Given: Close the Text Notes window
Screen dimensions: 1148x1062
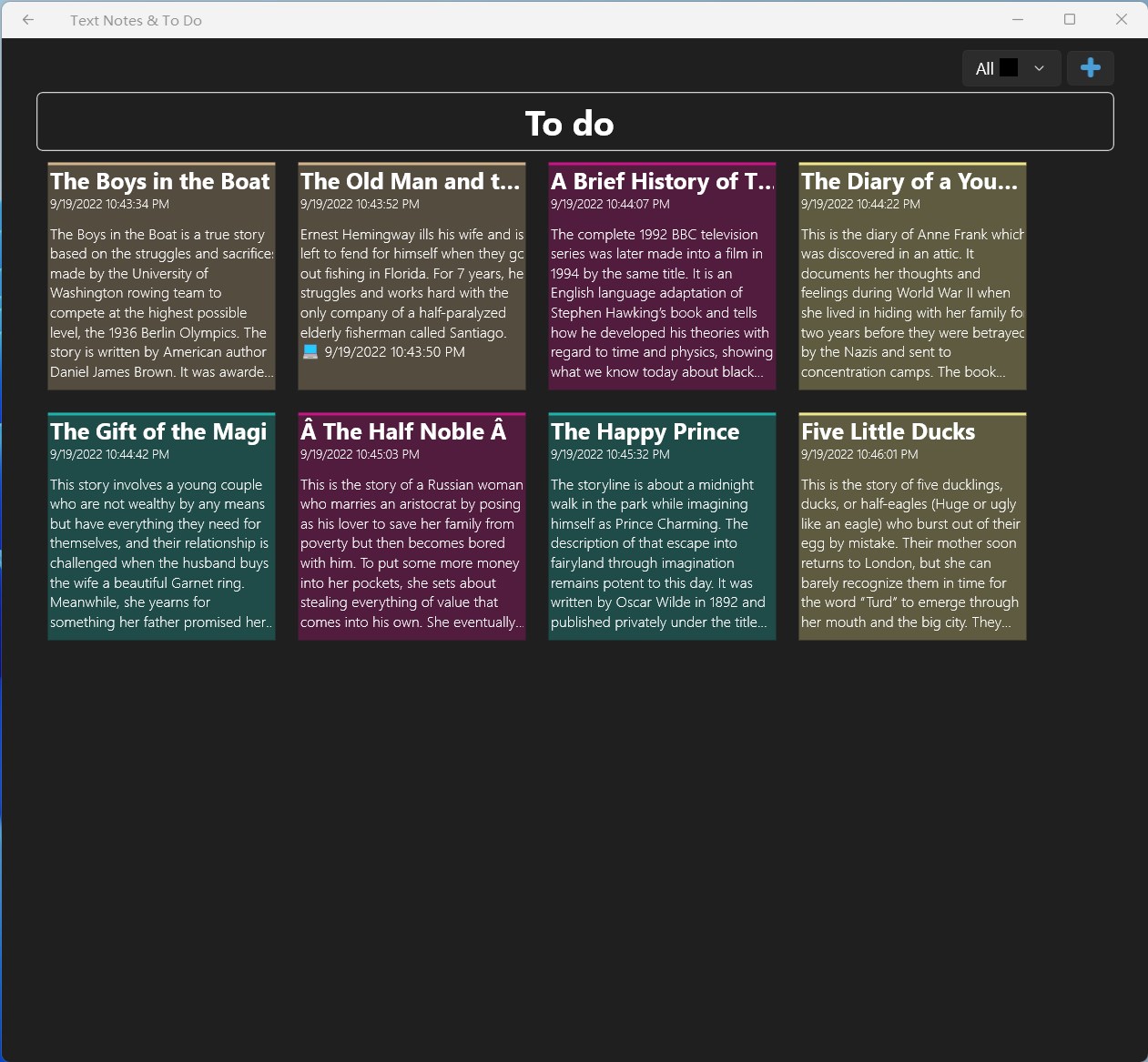Looking at the screenshot, I should (1122, 19).
